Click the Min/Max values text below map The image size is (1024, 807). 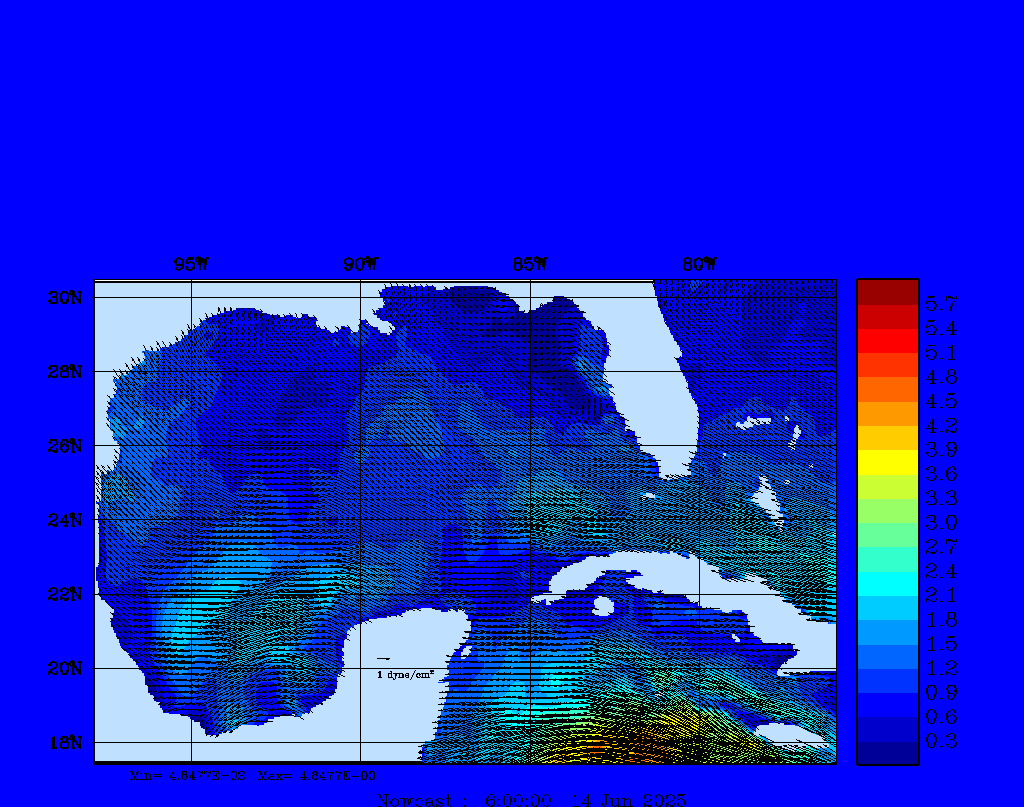click(x=253, y=775)
